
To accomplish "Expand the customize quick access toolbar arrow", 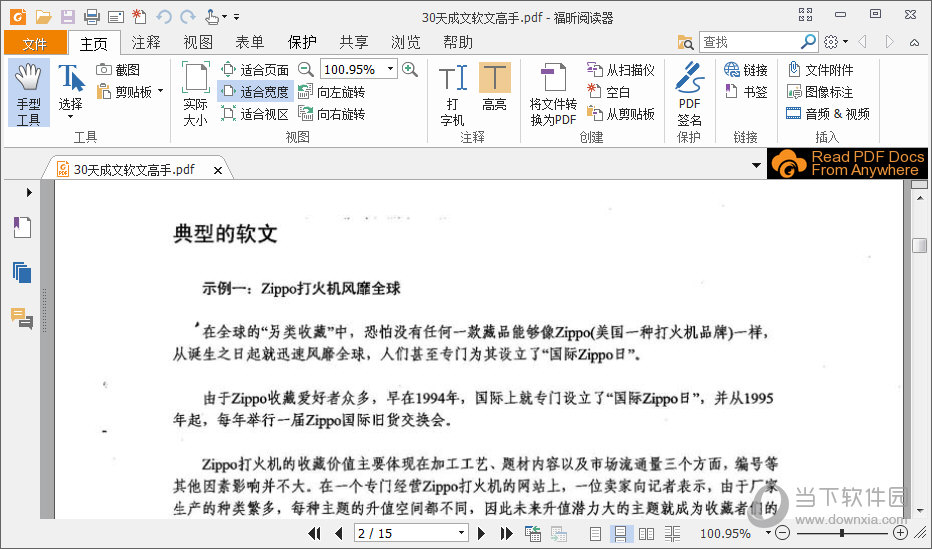I will point(237,17).
